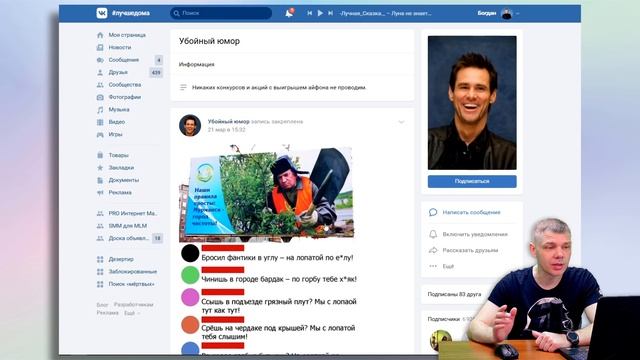640x360 pixels.
Task: Open the Сообщения menu item
Action: pos(124,60)
